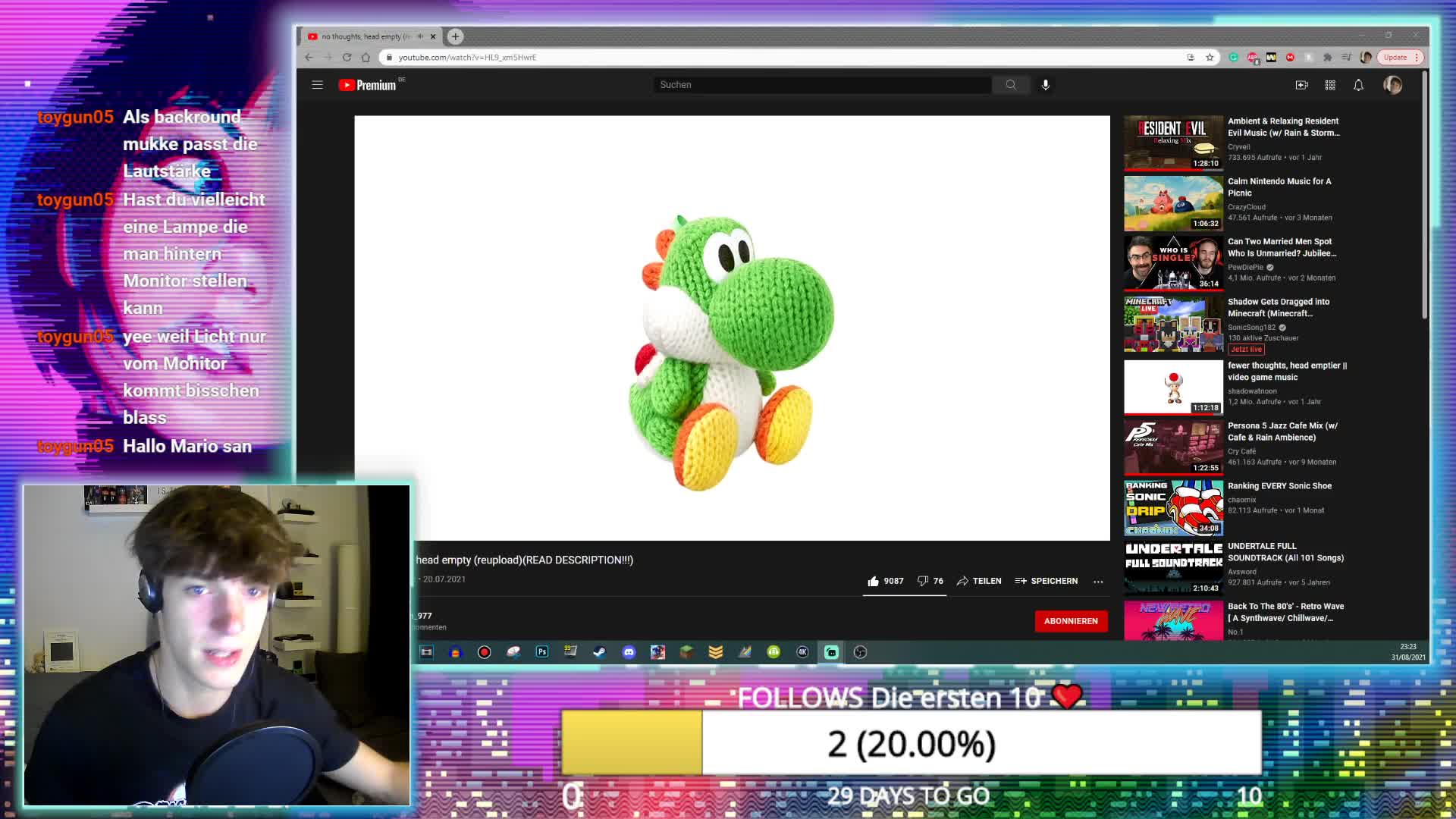Close the 'no thoughts, head empty' tab
The width and height of the screenshot is (1456, 819).
pos(433,36)
